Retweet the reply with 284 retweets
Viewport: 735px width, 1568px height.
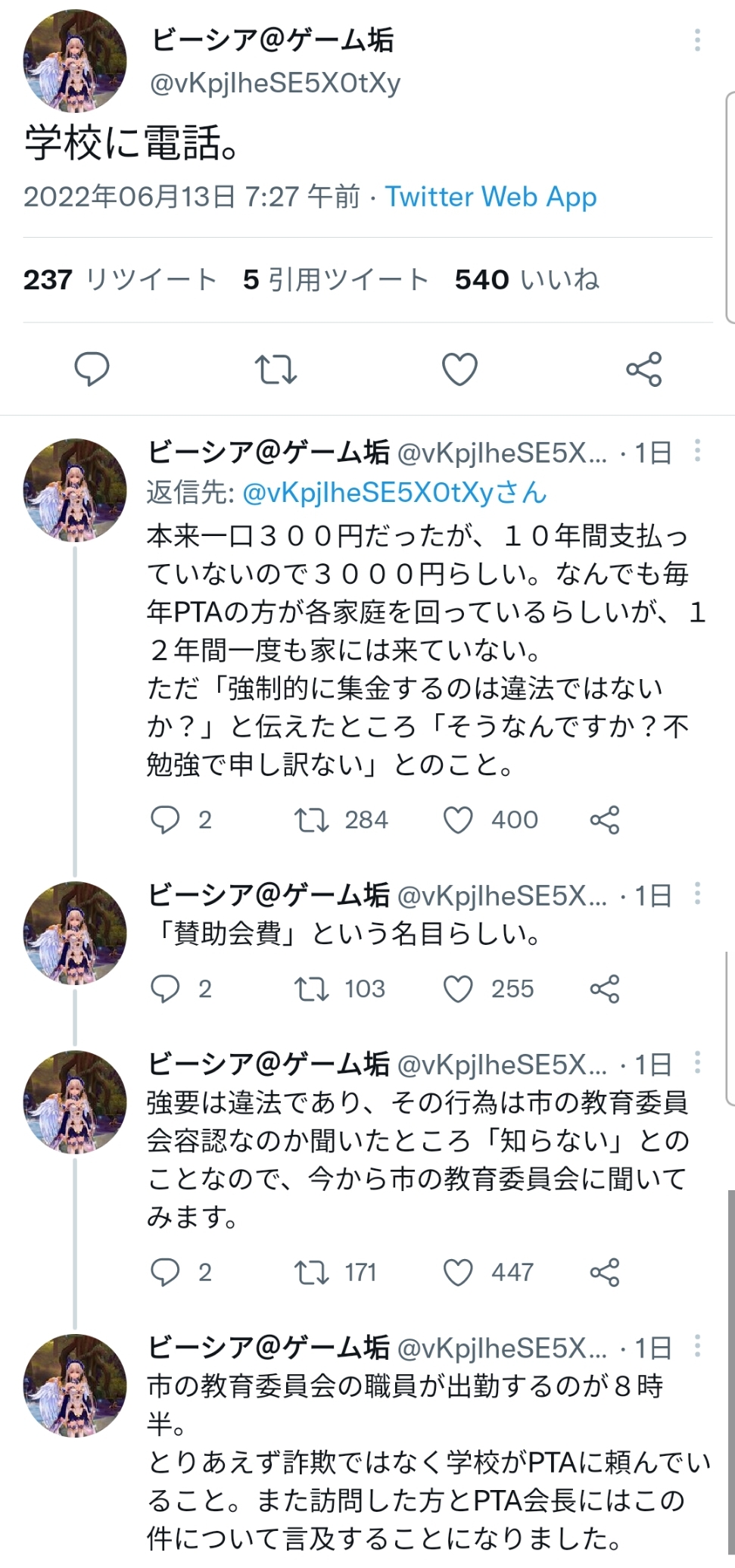click(311, 820)
